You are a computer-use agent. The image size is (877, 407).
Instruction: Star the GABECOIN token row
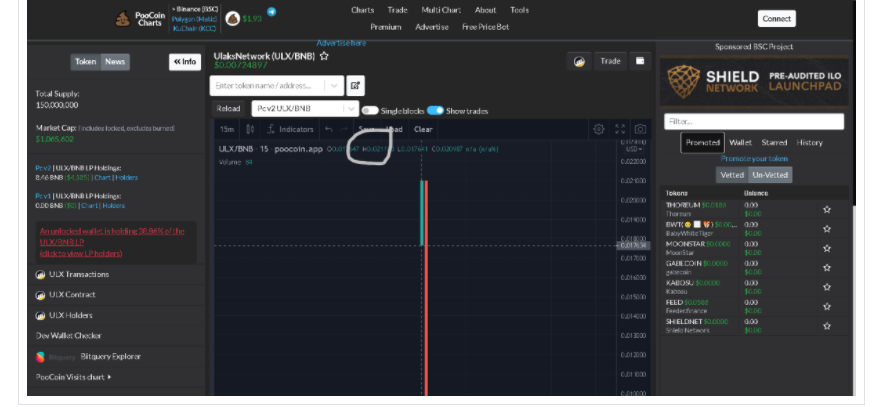827,268
